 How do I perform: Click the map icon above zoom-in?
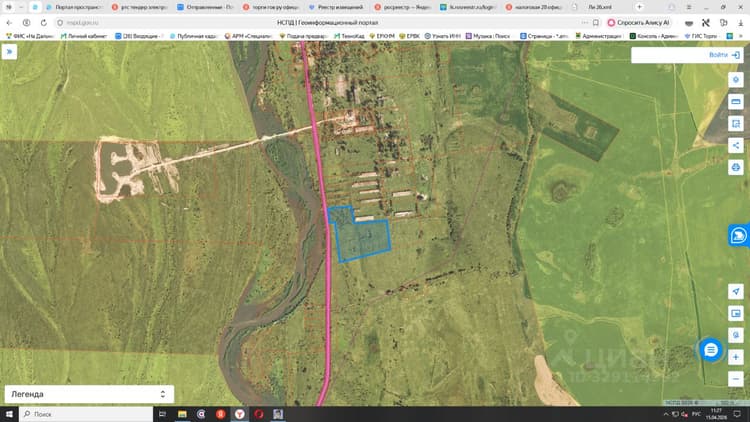[x=736, y=335]
